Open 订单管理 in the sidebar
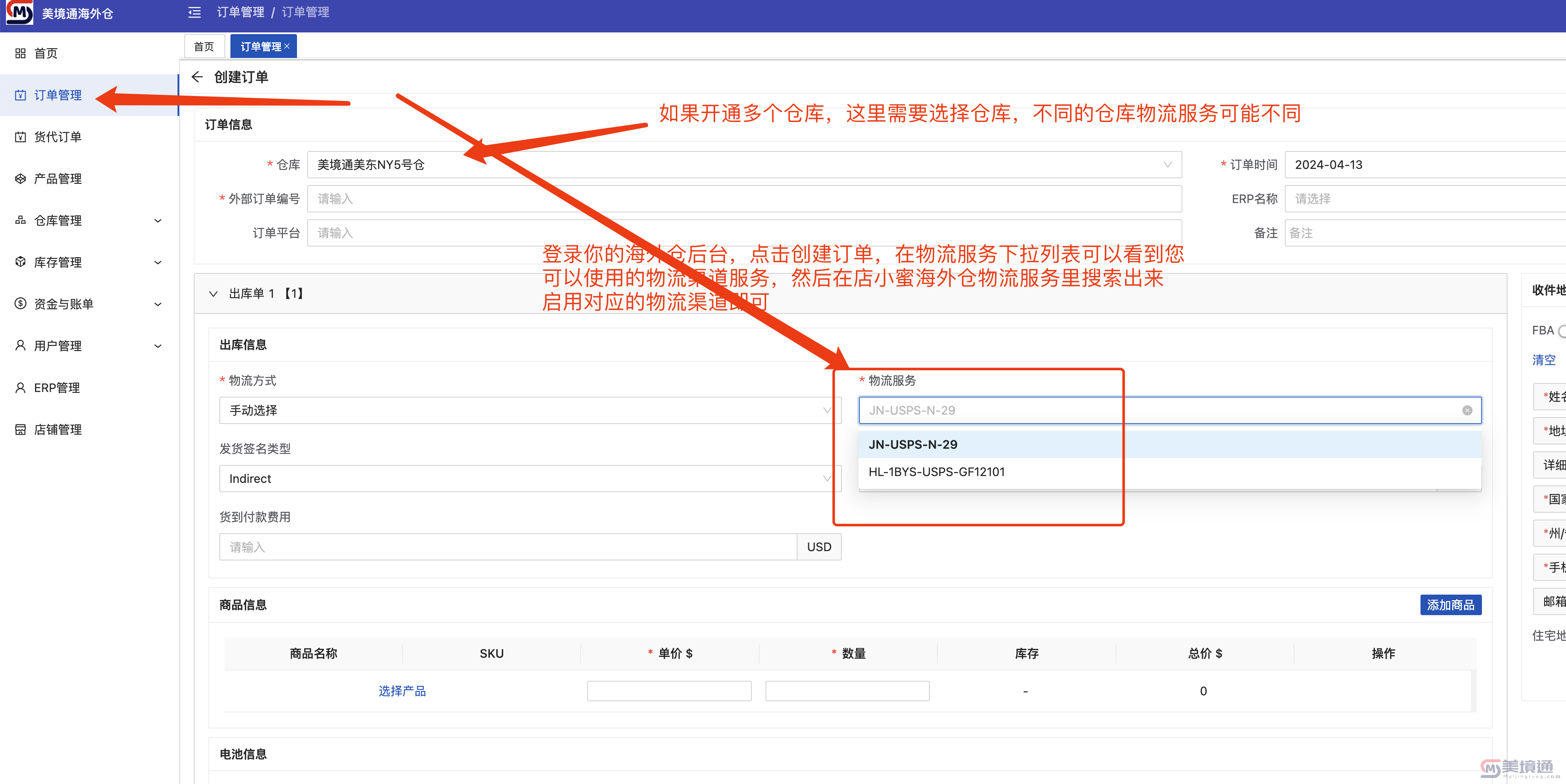The image size is (1566, 784). (x=89, y=96)
